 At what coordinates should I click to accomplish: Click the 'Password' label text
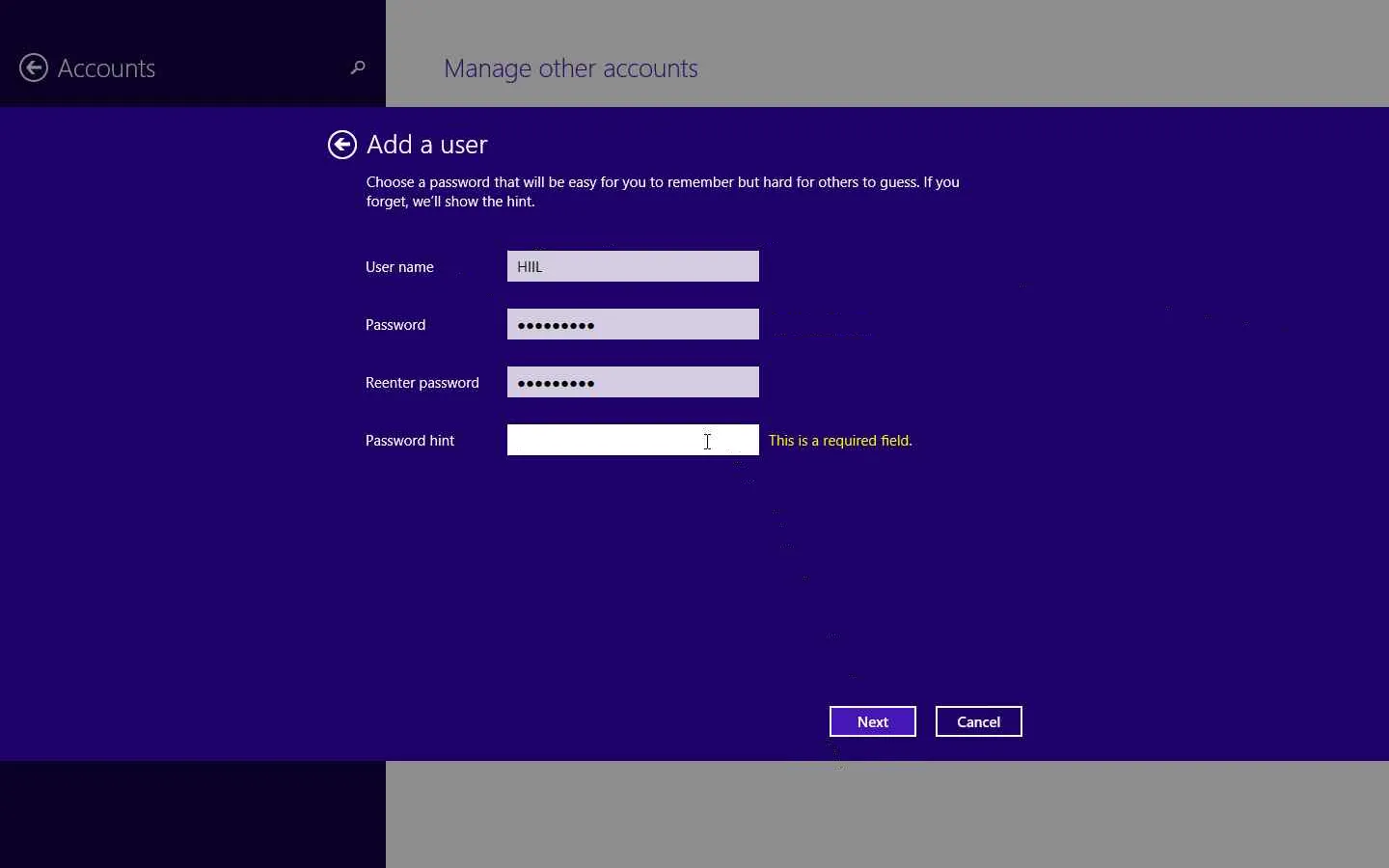pos(395,325)
